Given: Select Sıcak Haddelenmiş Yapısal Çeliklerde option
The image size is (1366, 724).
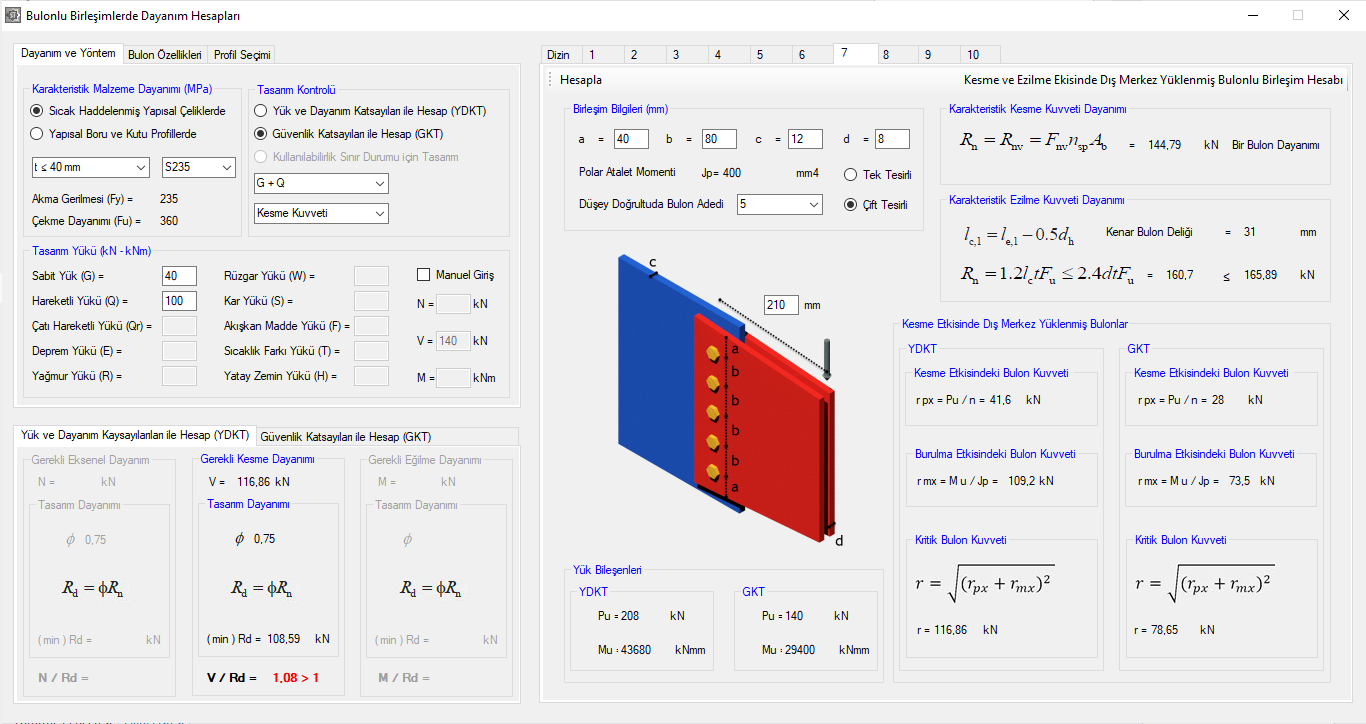Looking at the screenshot, I should tap(128, 111).
